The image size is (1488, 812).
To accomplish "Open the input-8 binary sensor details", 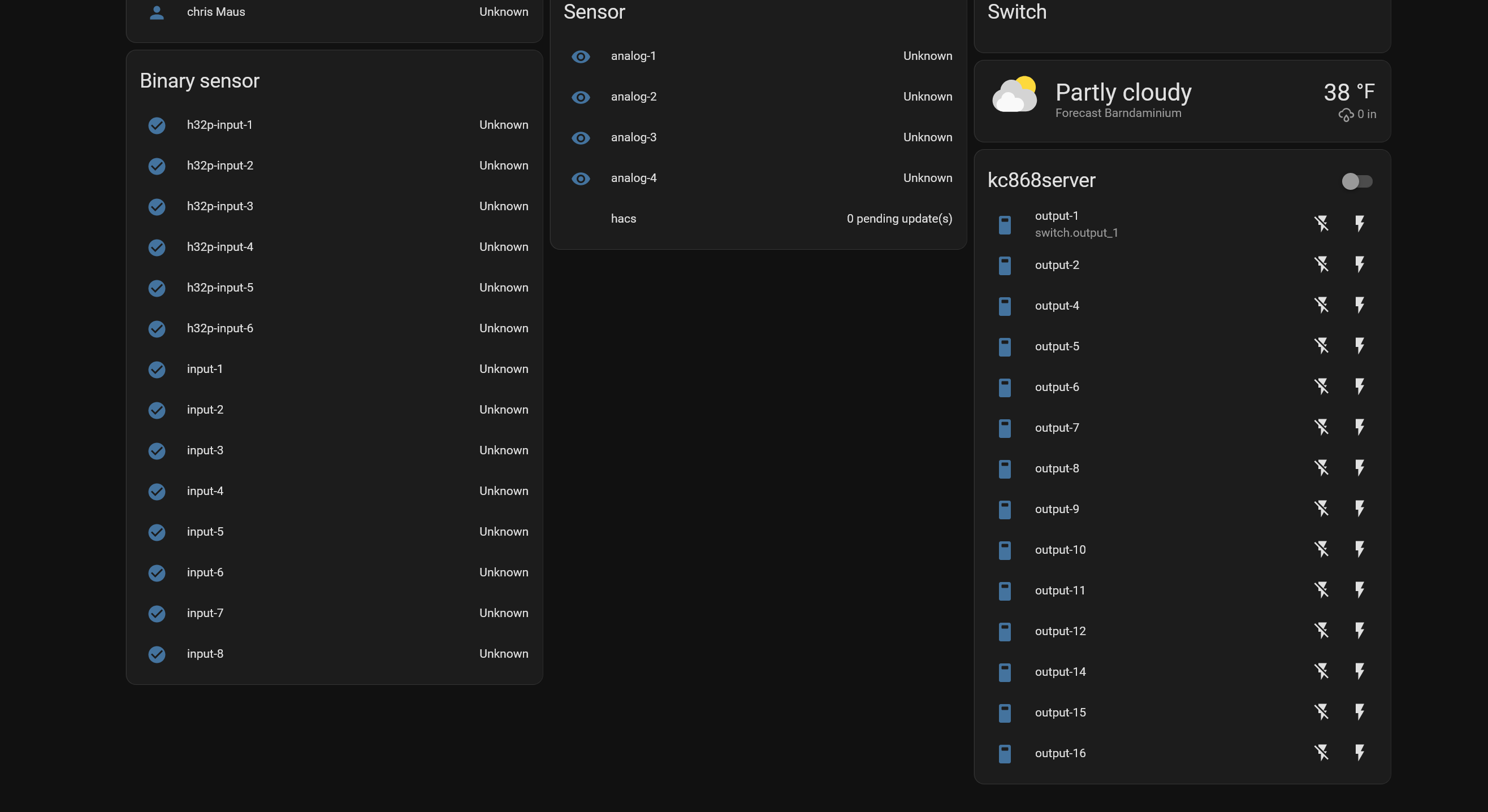I will tap(205, 654).
